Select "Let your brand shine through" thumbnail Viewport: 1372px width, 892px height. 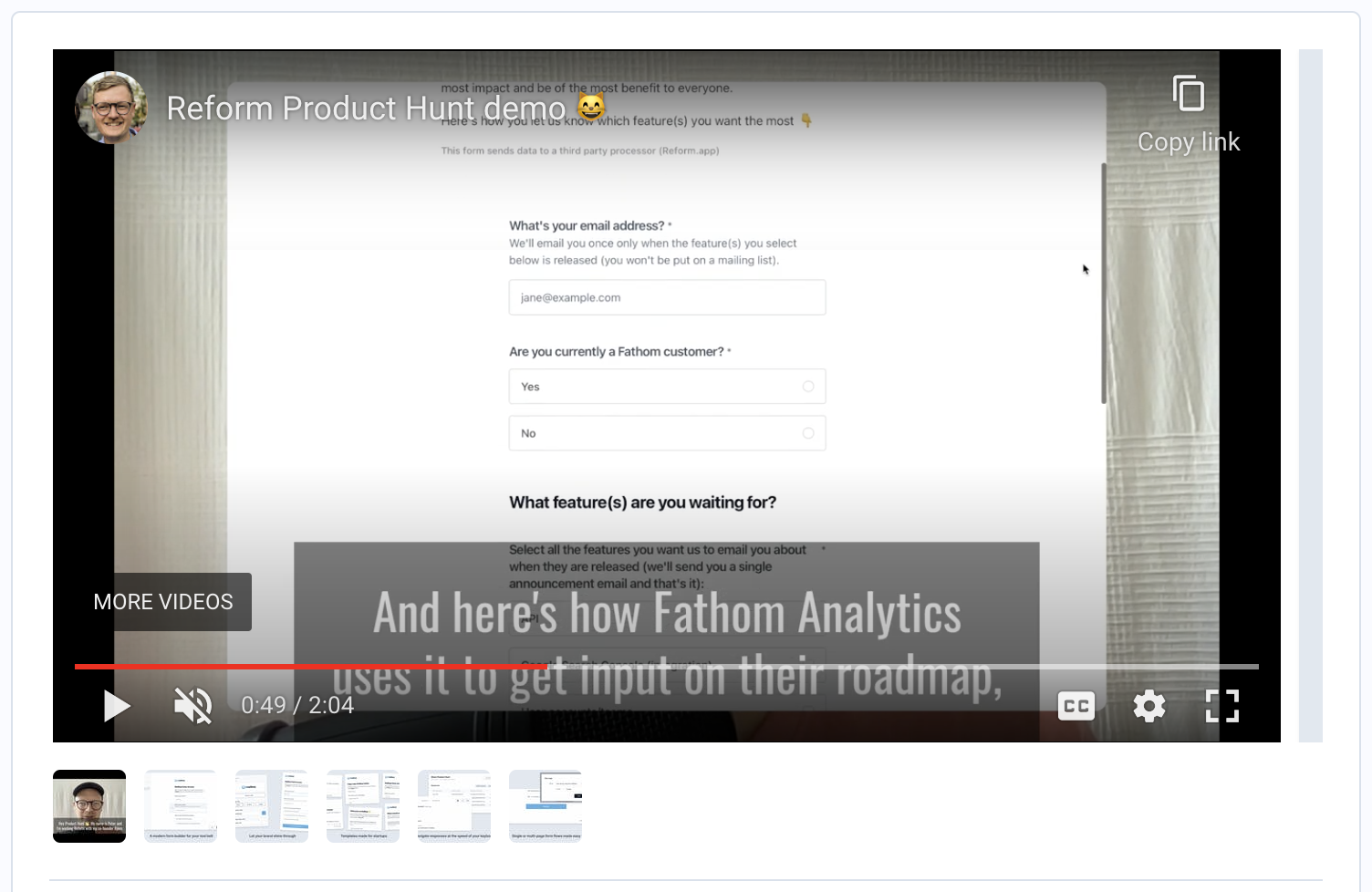[272, 806]
